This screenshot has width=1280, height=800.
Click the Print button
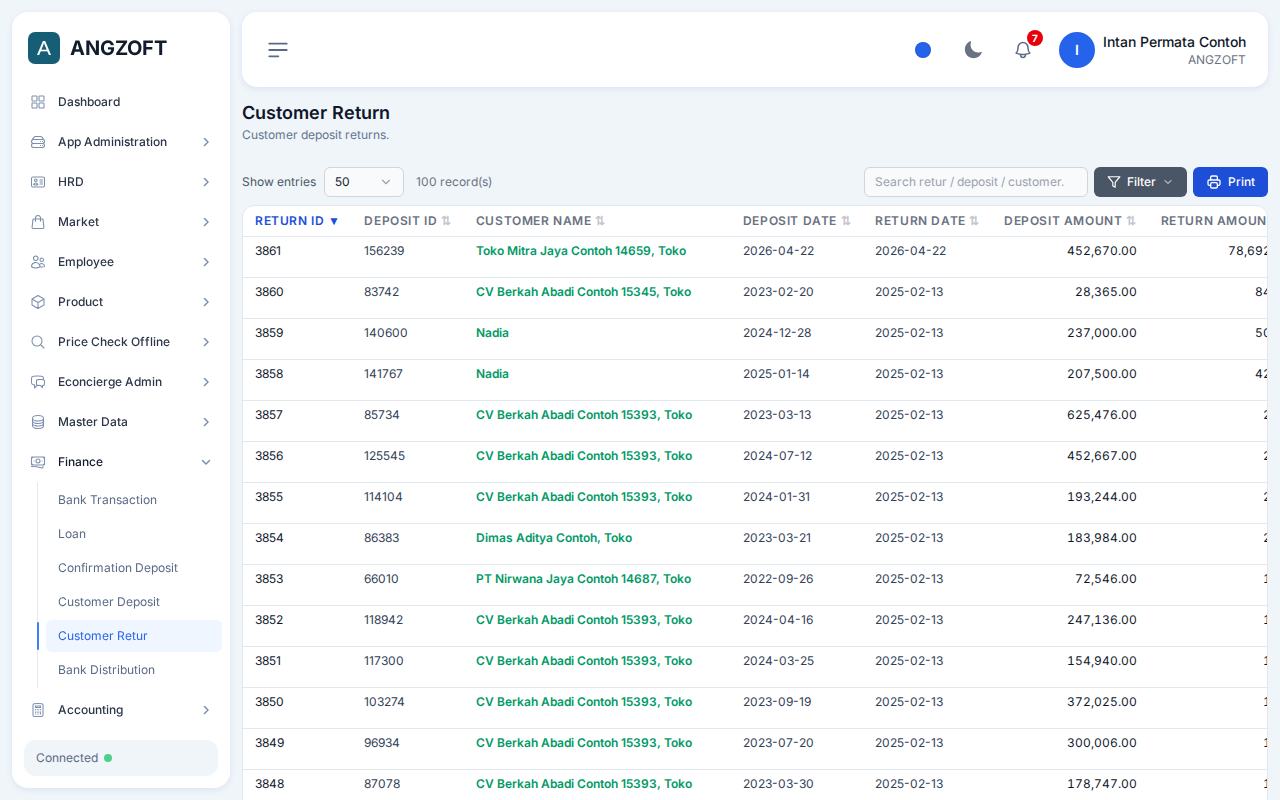(x=1230, y=182)
